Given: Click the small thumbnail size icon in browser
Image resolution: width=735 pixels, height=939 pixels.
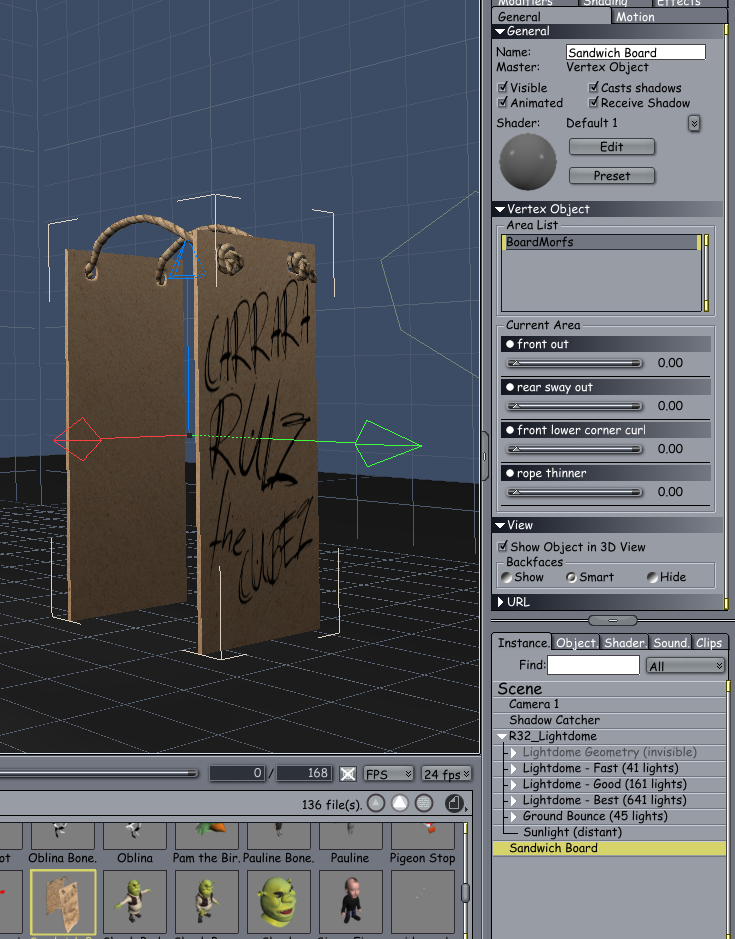Looking at the screenshot, I should pyautogui.click(x=376, y=803).
